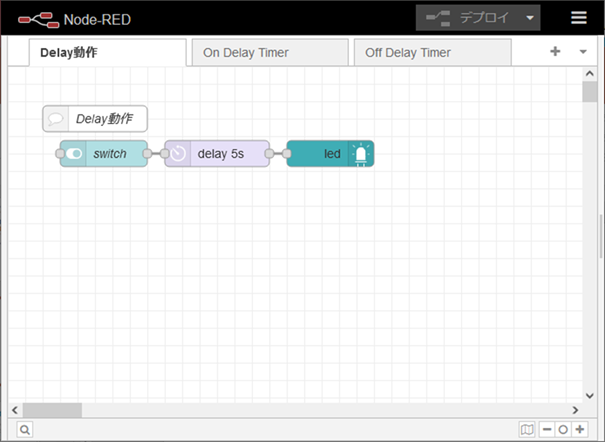Click the horizontal scrollbar thumb
605x442 pixels.
pos(52,409)
